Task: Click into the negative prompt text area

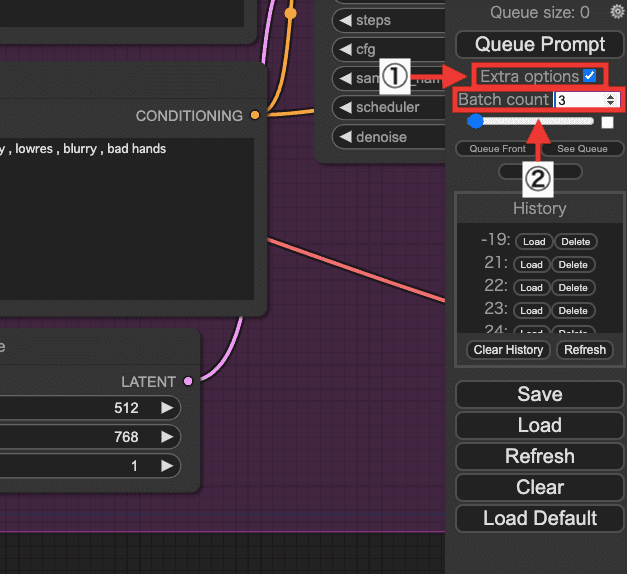Action: 127,219
